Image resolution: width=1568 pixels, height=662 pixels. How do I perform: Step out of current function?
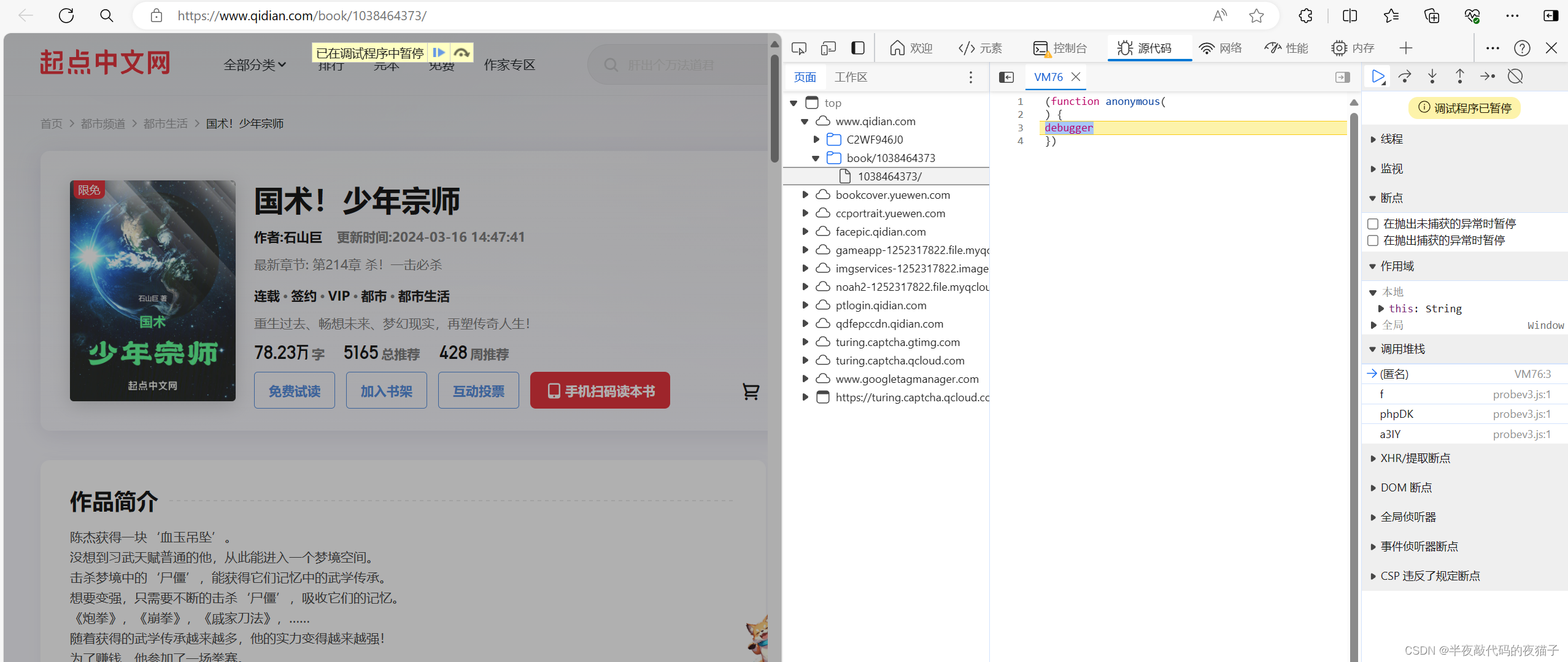pyautogui.click(x=1460, y=77)
